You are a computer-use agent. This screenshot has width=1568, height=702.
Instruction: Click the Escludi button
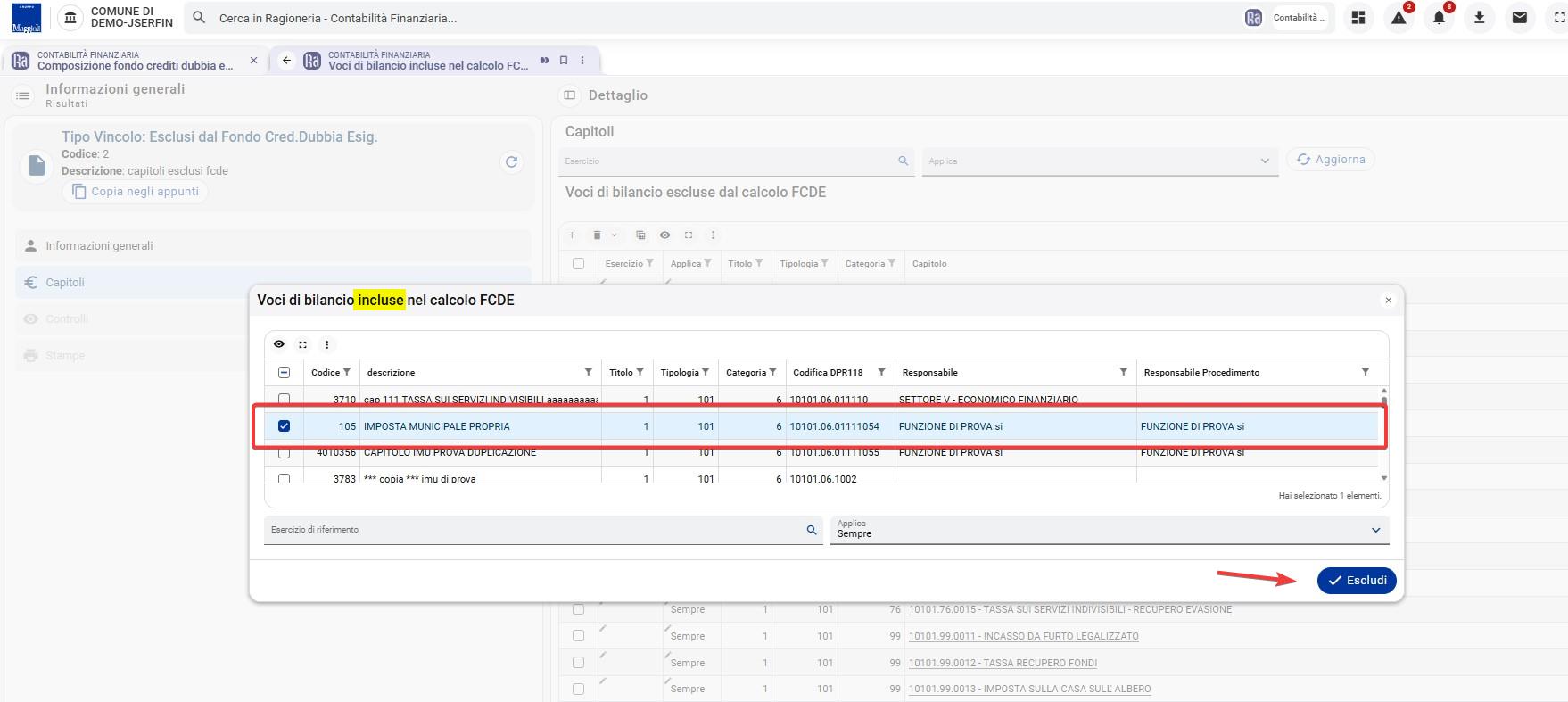coord(1357,581)
